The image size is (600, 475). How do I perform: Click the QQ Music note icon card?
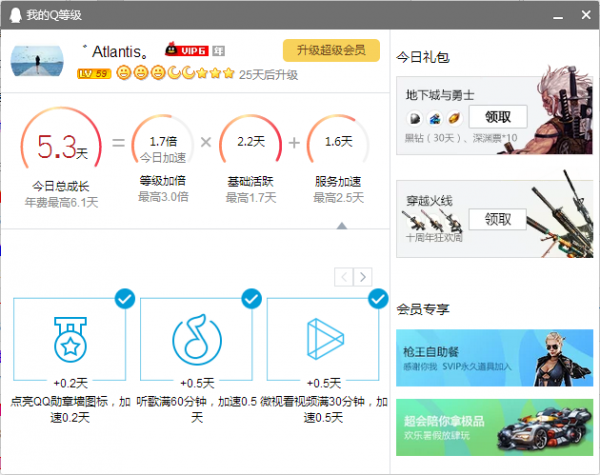click(197, 340)
